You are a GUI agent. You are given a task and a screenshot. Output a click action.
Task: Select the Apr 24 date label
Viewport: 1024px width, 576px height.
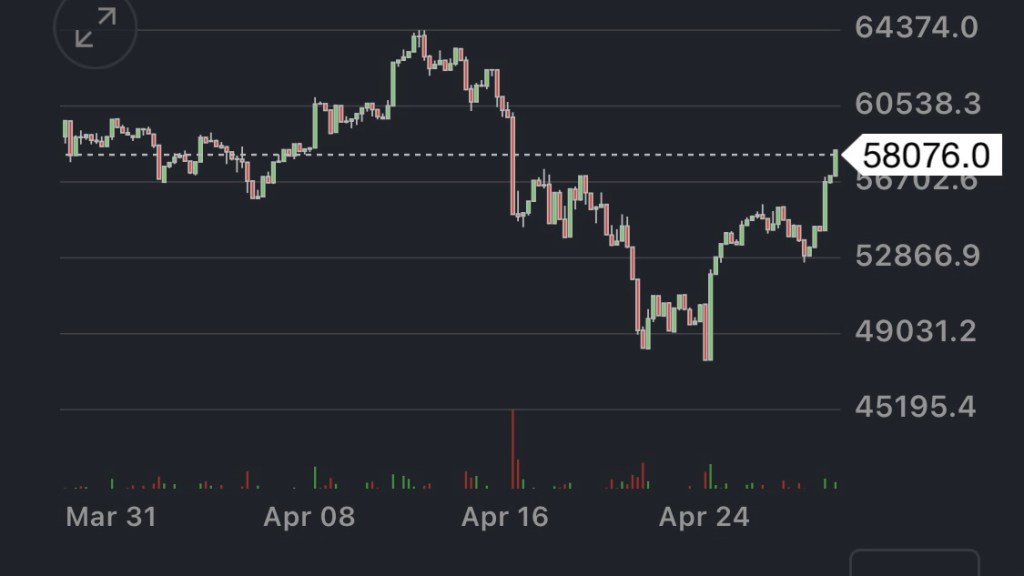coord(704,517)
